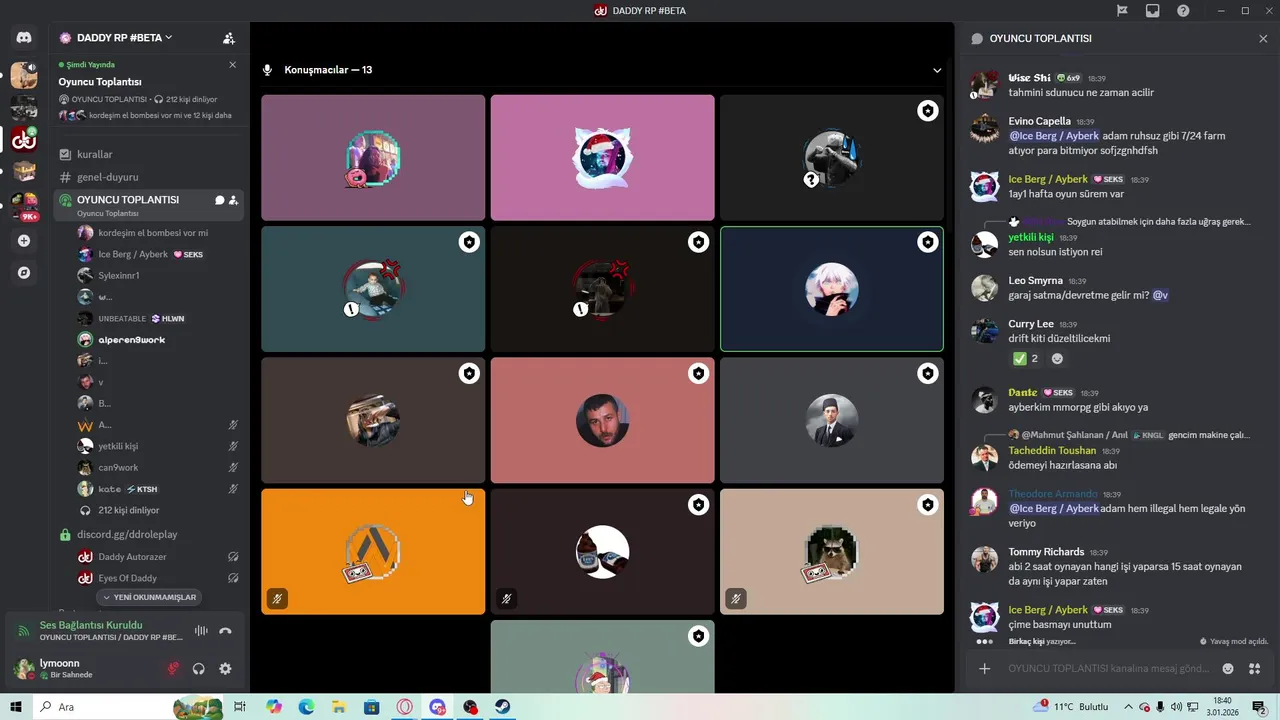Click @Ice Berg / Ayberk mention in Evino Capella's message
This screenshot has width=1280, height=720.
(1054, 136)
